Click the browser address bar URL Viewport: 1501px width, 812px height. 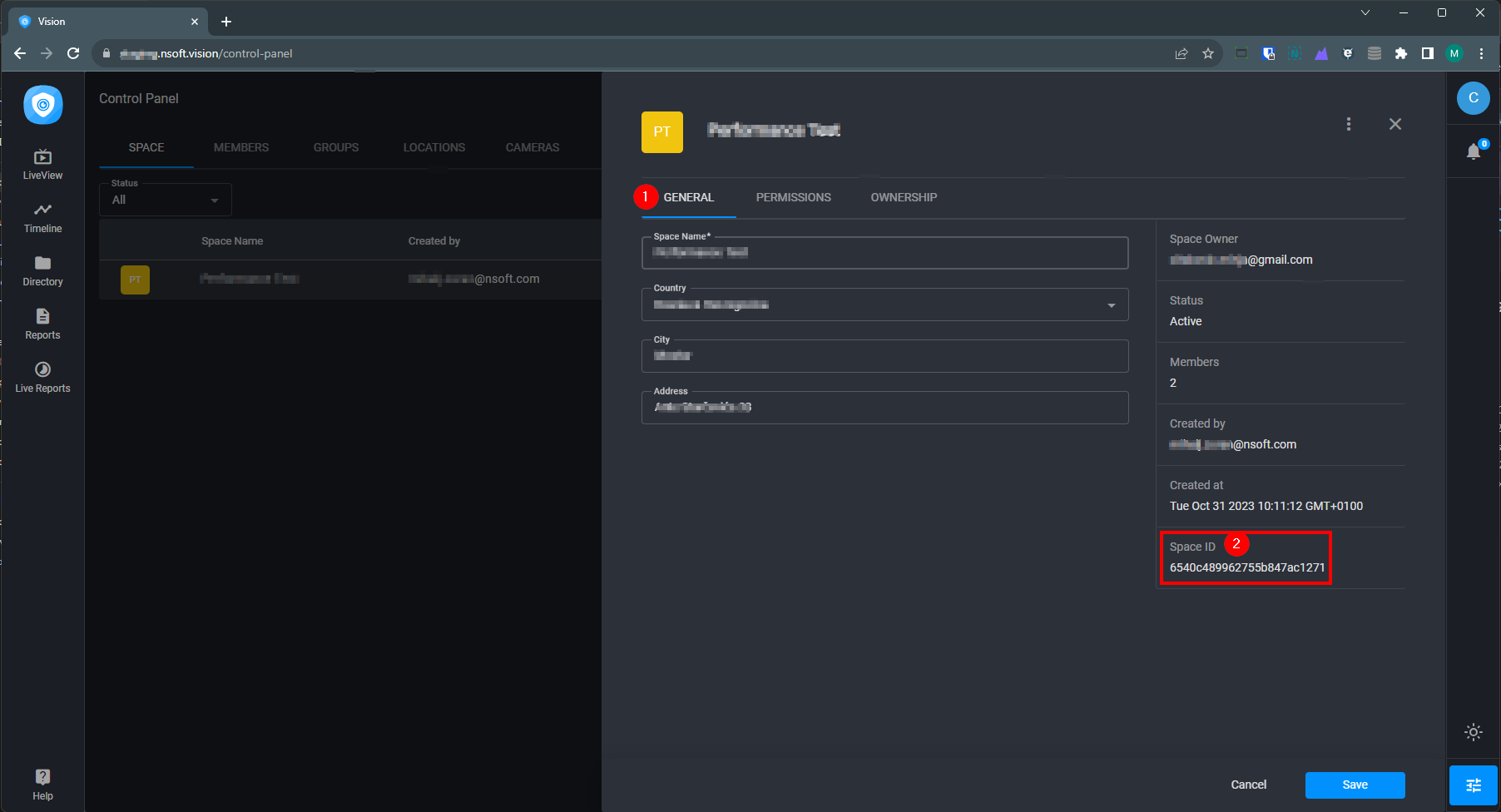pyautogui.click(x=206, y=53)
